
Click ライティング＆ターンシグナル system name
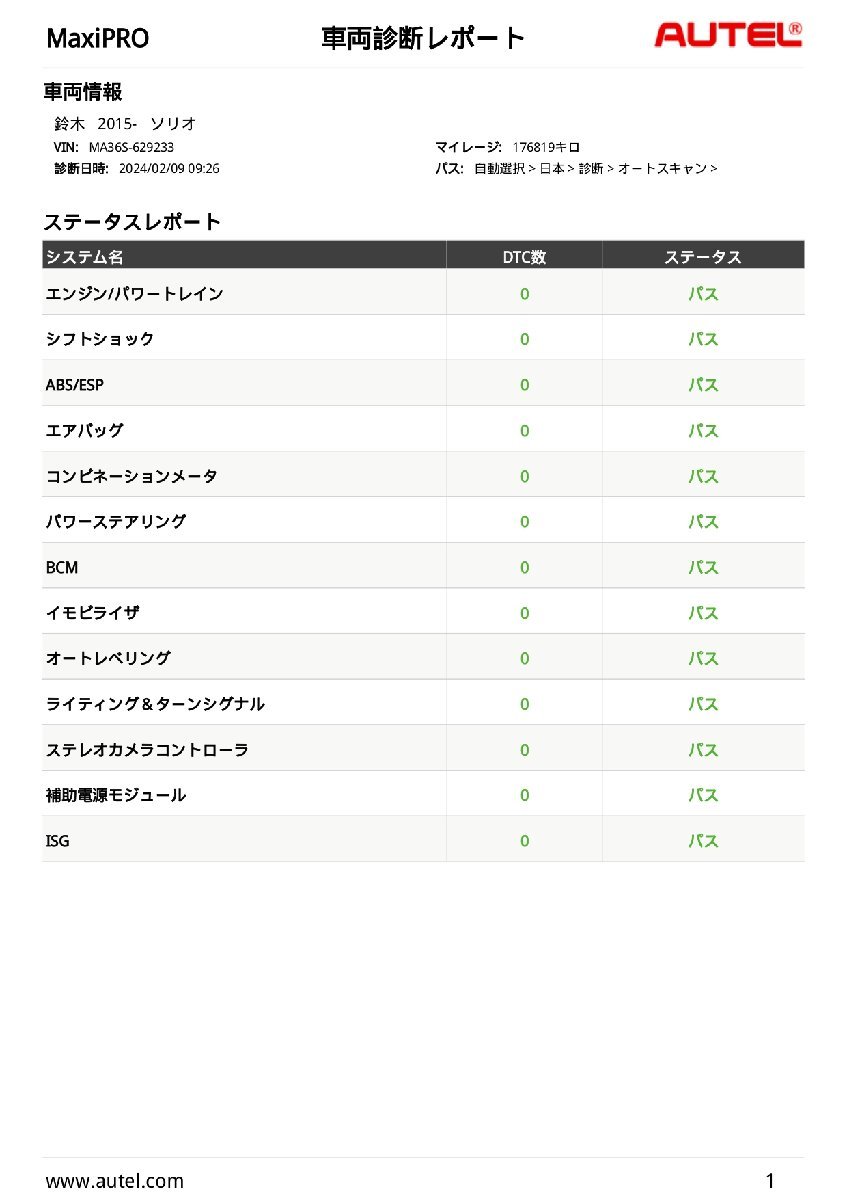155,704
